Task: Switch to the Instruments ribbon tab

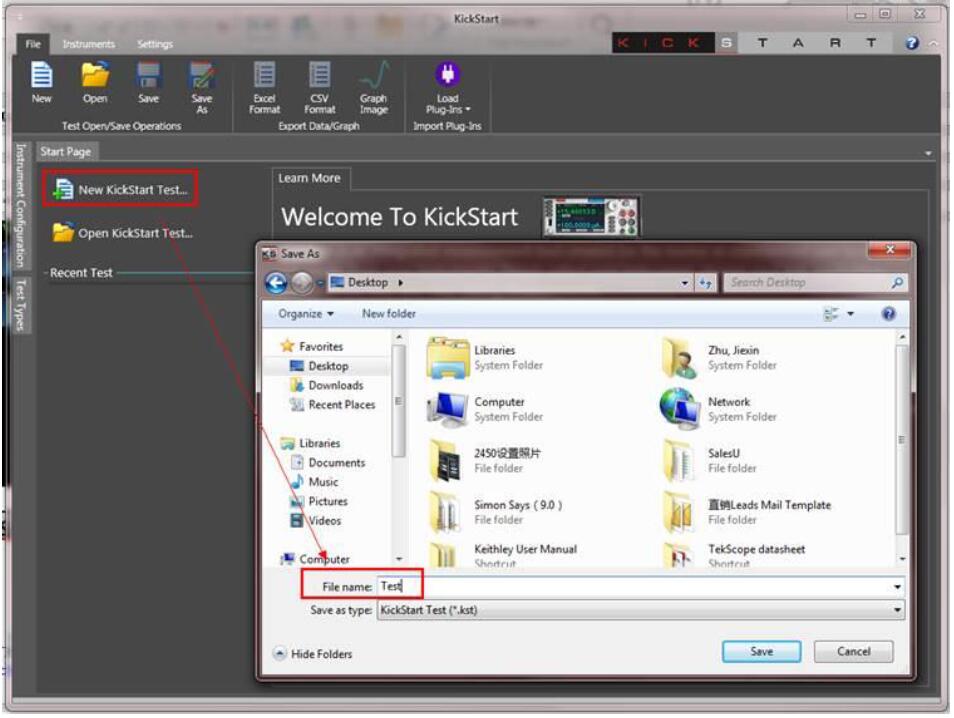Action: (88, 44)
